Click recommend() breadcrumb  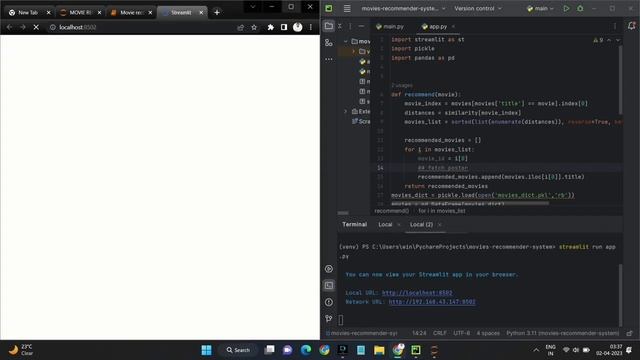391,211
